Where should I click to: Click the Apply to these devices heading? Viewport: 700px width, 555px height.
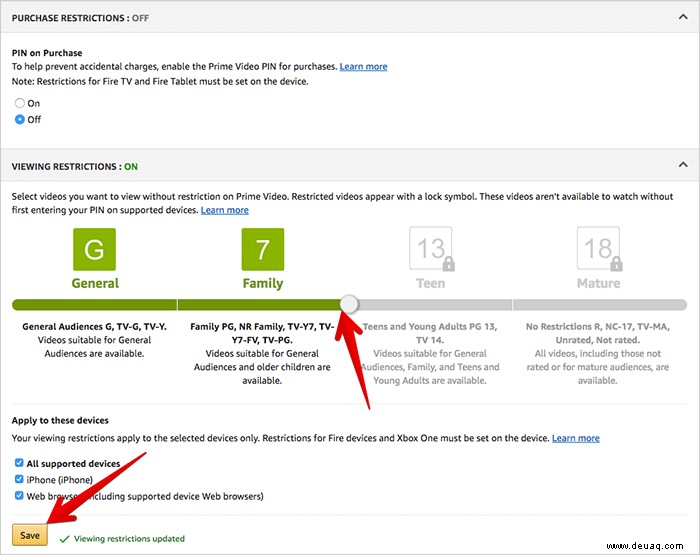coord(60,420)
